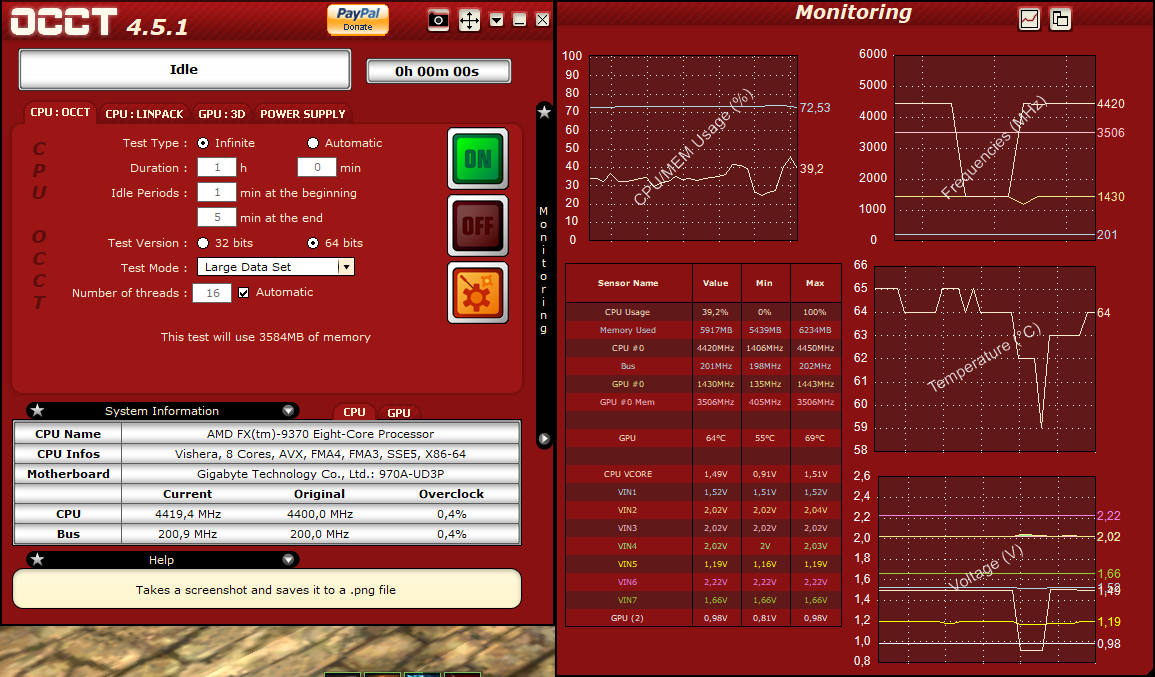Click the CPU Usage sensor row
Screen dimensions: 1155x677
coord(703,312)
